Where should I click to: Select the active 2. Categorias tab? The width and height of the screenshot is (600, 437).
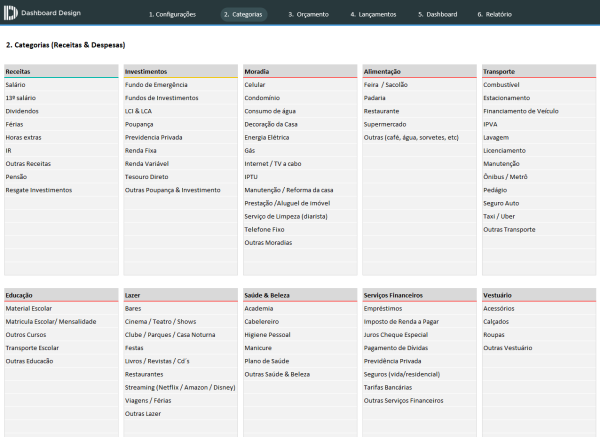[243, 15]
